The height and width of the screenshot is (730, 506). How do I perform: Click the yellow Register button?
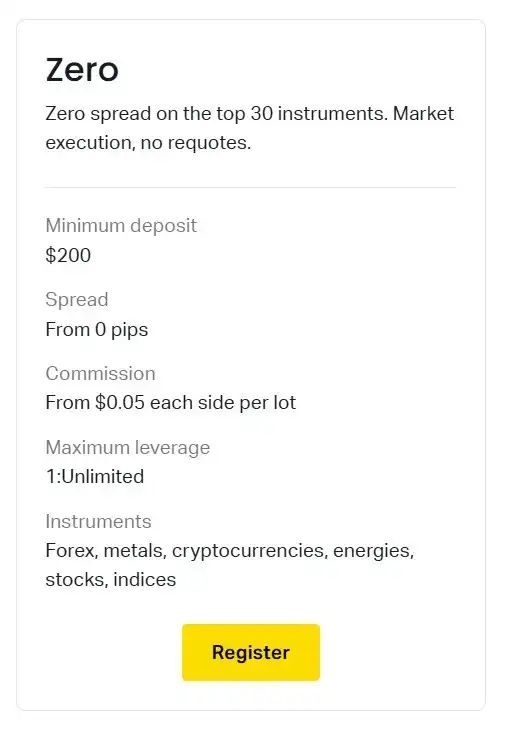click(251, 652)
